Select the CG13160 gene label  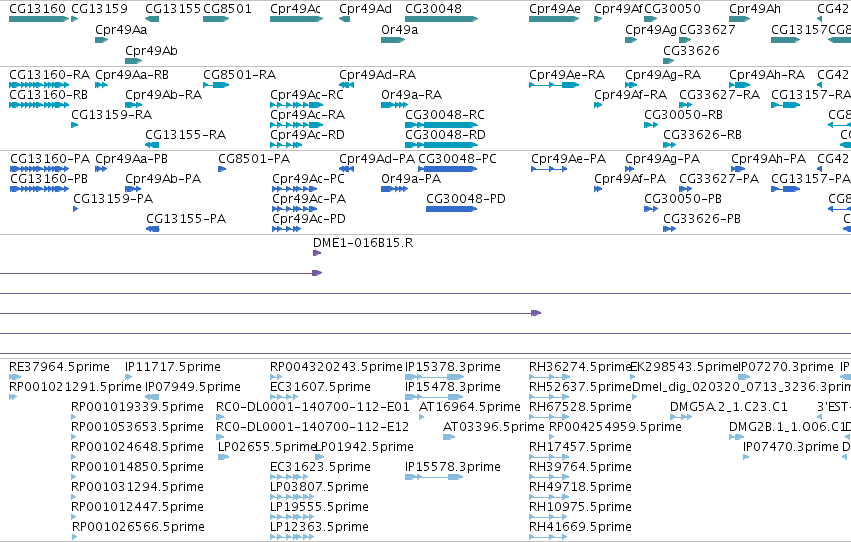37,9
